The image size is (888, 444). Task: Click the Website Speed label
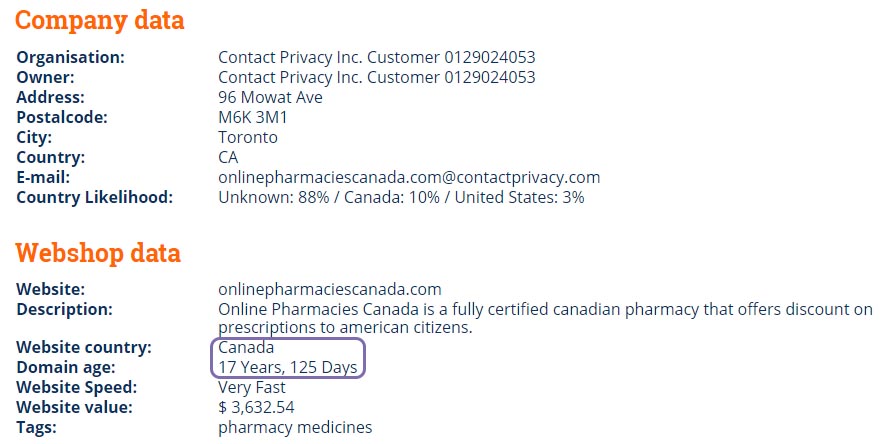[x=77, y=387]
